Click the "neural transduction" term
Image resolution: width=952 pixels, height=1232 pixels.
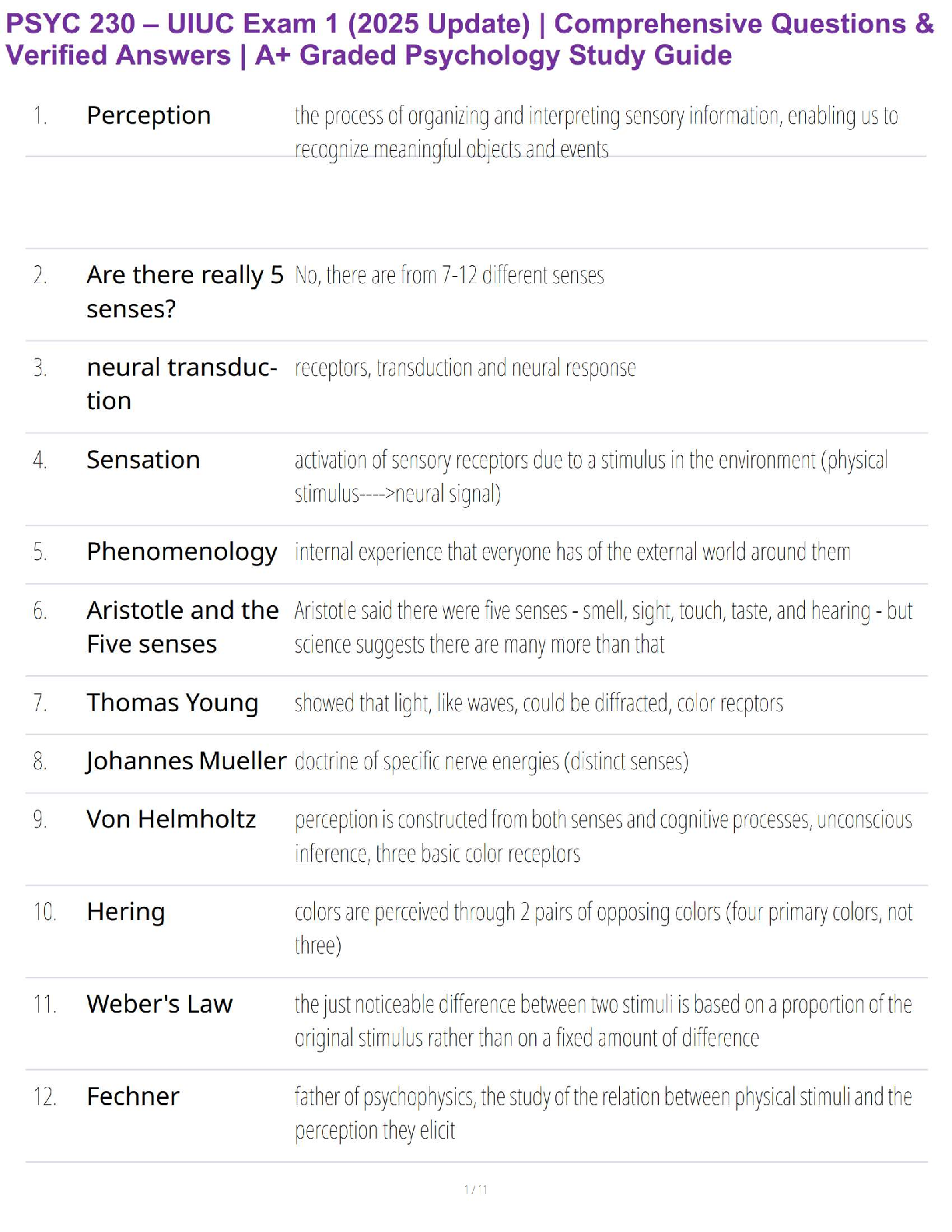181,383
